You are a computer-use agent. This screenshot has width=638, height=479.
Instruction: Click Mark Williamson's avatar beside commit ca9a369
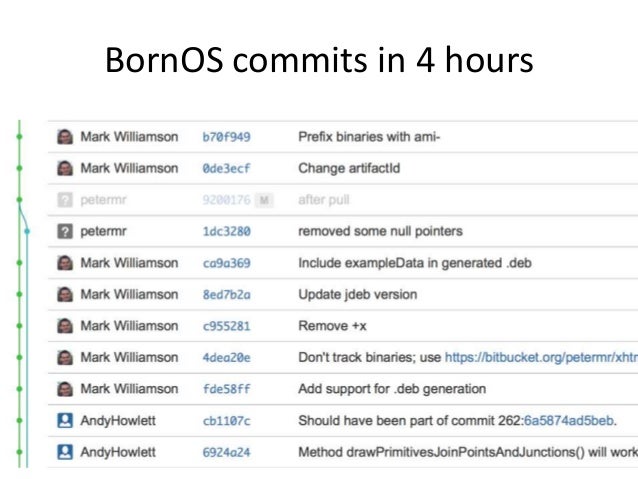pos(65,263)
